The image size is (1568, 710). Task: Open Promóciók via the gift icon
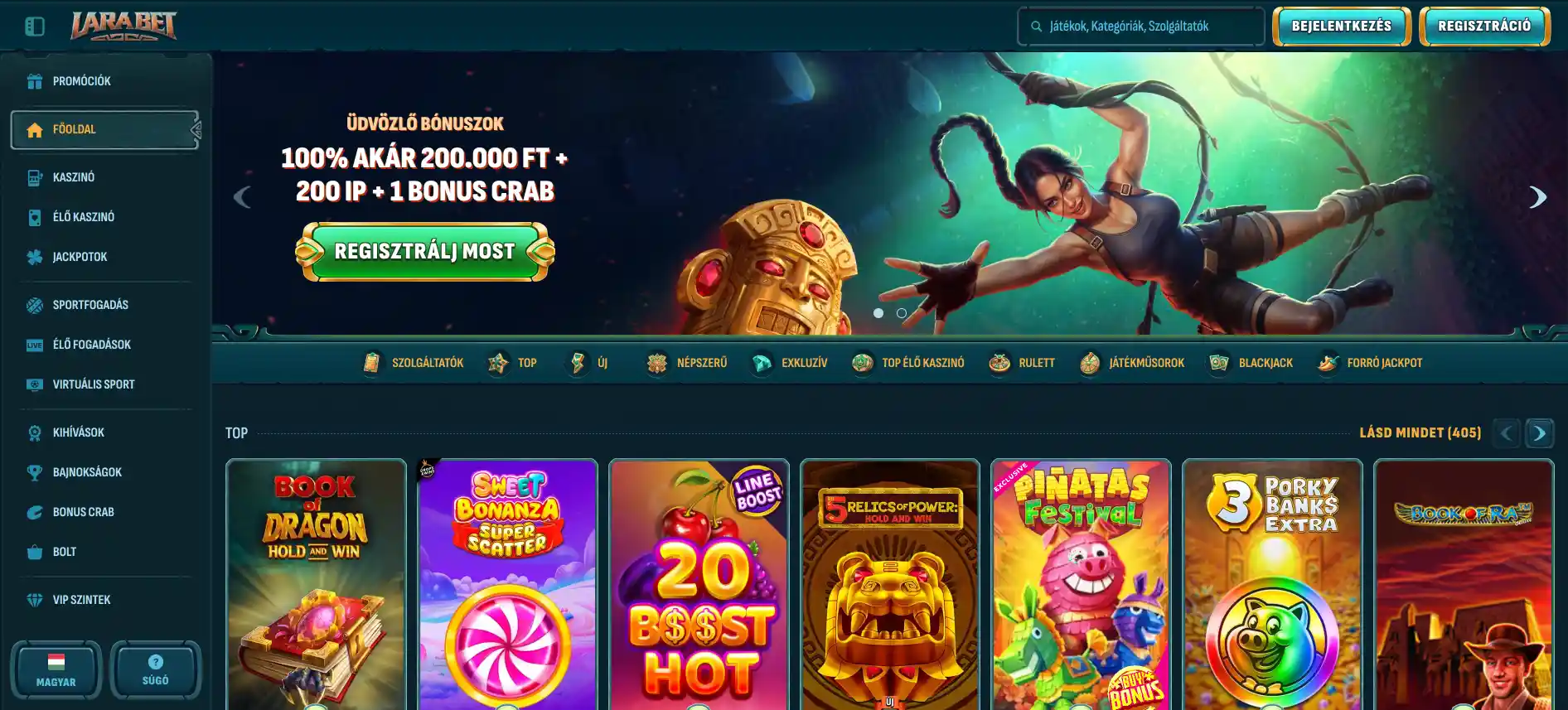tap(35, 81)
